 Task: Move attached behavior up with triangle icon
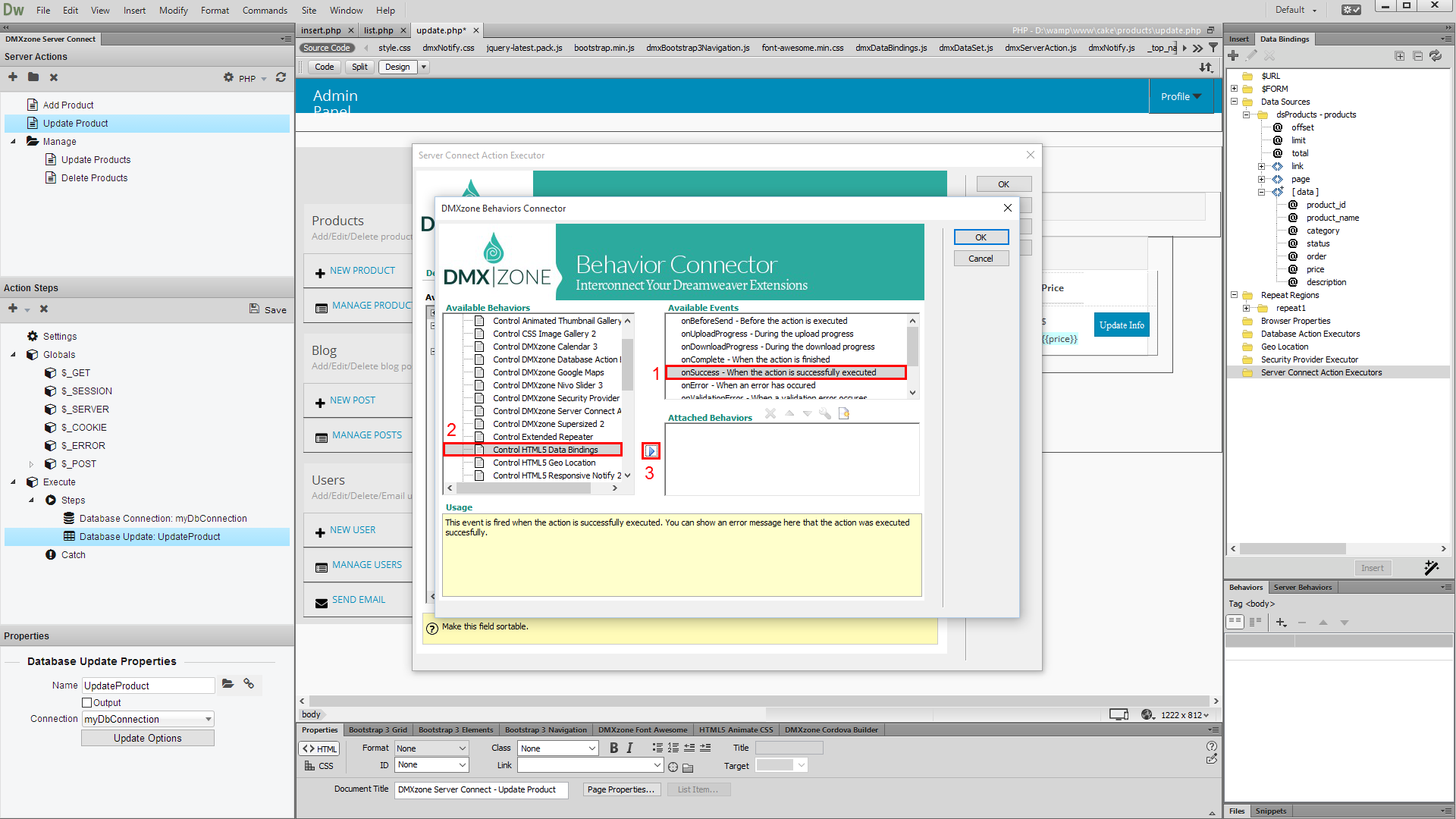789,413
